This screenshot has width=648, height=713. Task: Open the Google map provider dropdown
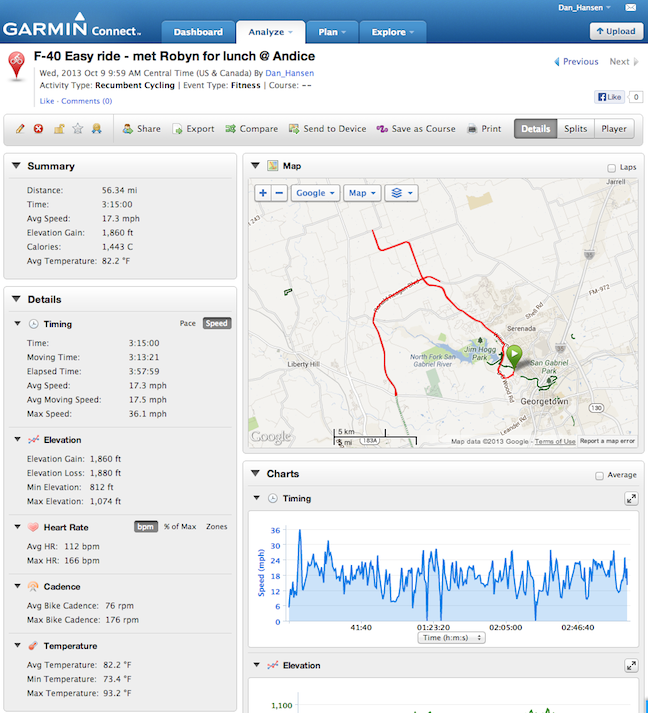point(315,193)
